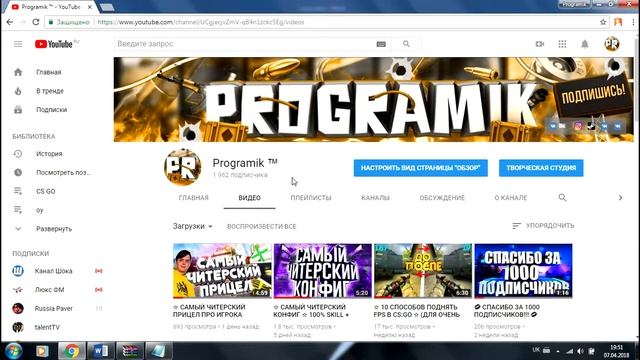The height and width of the screenshot is (360, 640).
Task: Click the channel search magnifier icon
Action: 562,198
